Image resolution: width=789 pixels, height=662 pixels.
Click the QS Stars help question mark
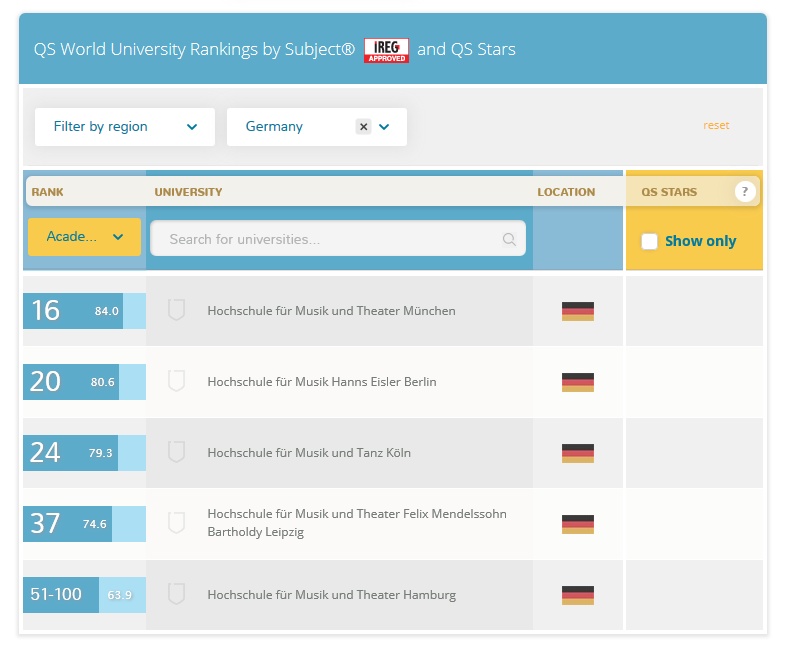(745, 192)
